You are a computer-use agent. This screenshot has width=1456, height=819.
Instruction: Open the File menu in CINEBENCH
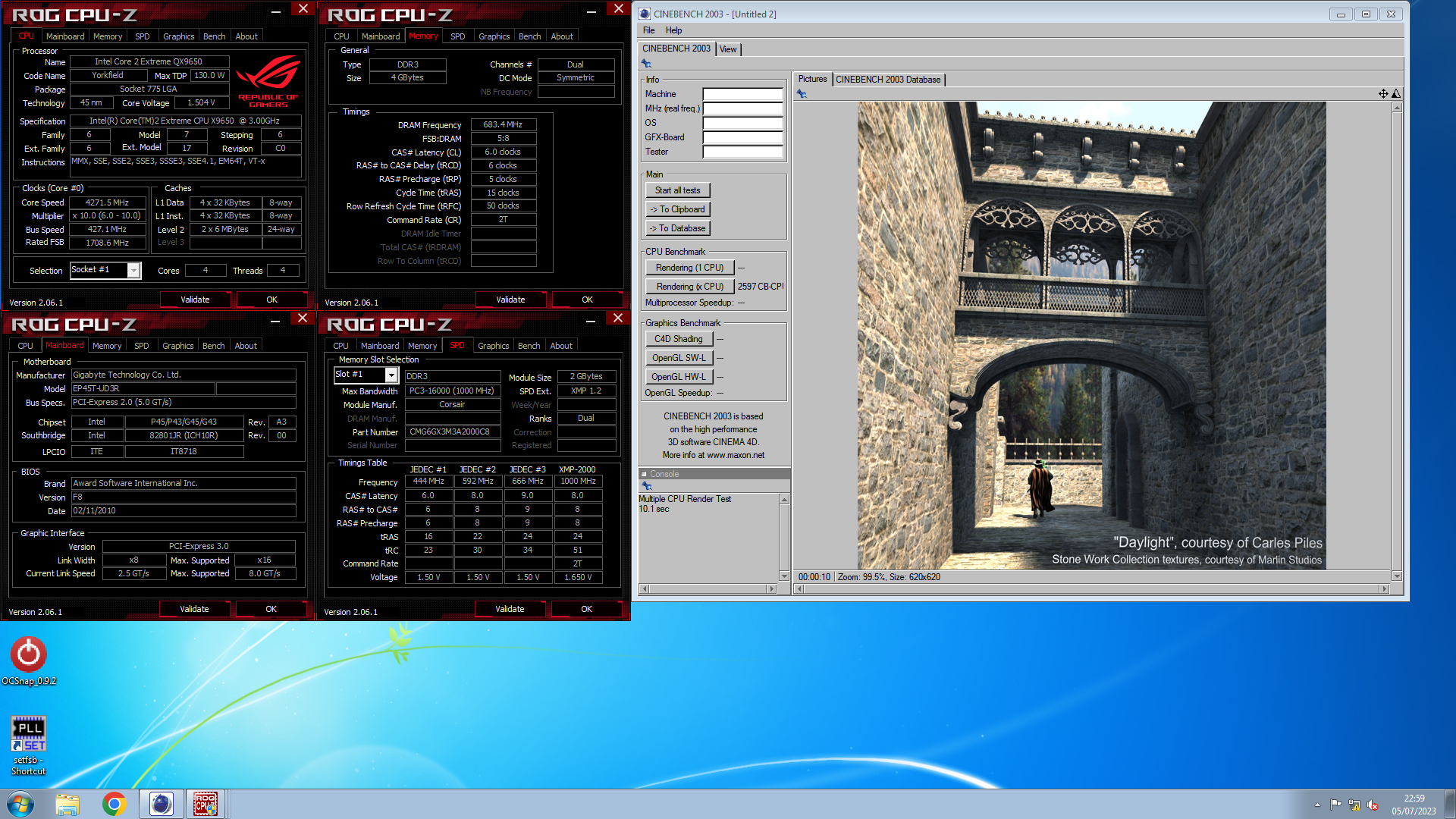[649, 30]
